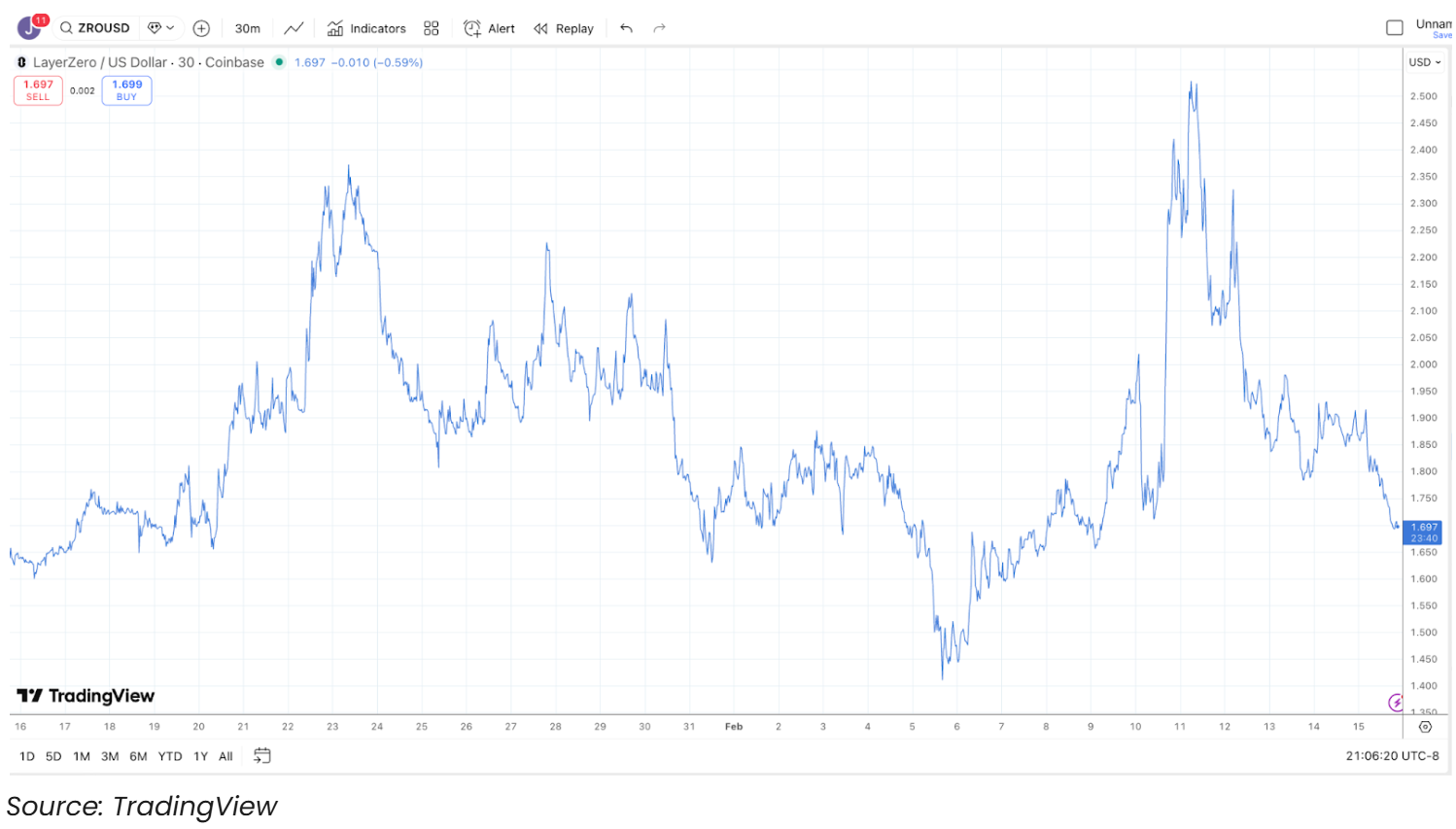Click the Compare plus icon
The width and height of the screenshot is (1456, 829).
(201, 28)
